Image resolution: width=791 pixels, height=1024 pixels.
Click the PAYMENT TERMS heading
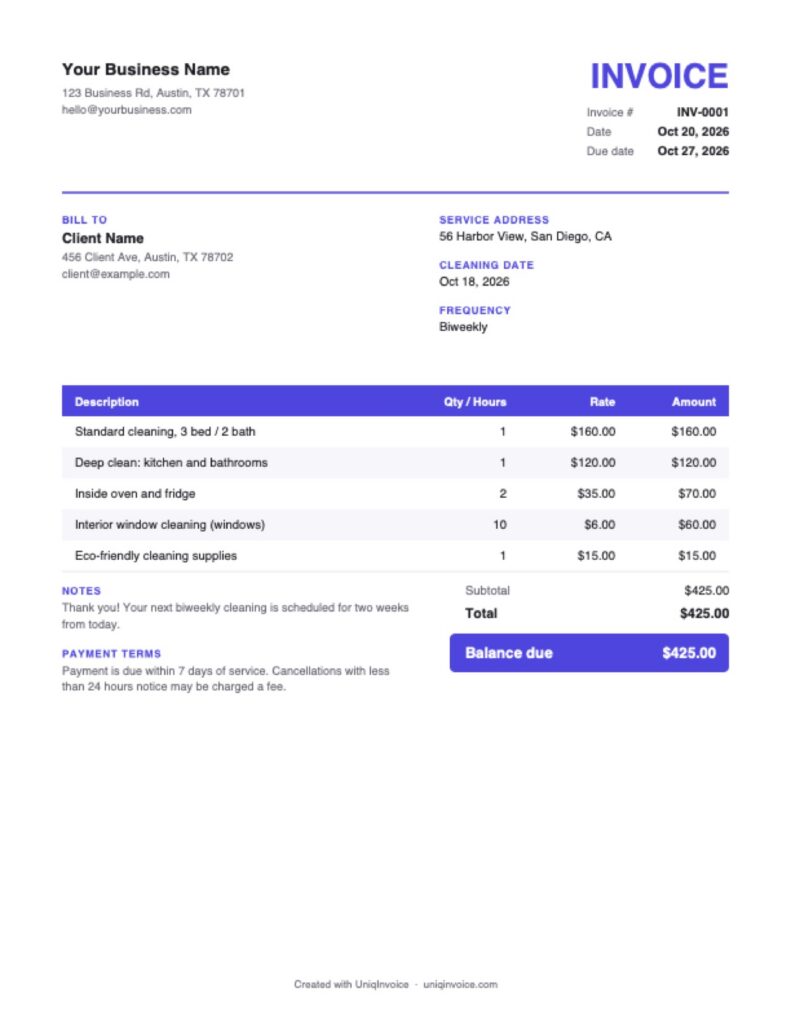click(111, 654)
